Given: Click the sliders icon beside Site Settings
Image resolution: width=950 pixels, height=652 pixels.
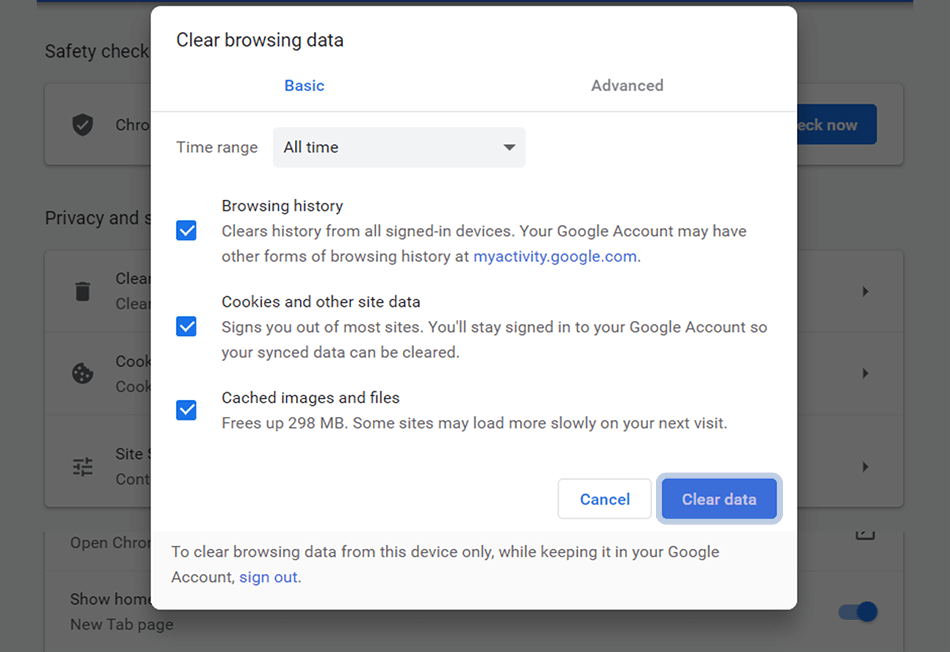Looking at the screenshot, I should coord(83,466).
